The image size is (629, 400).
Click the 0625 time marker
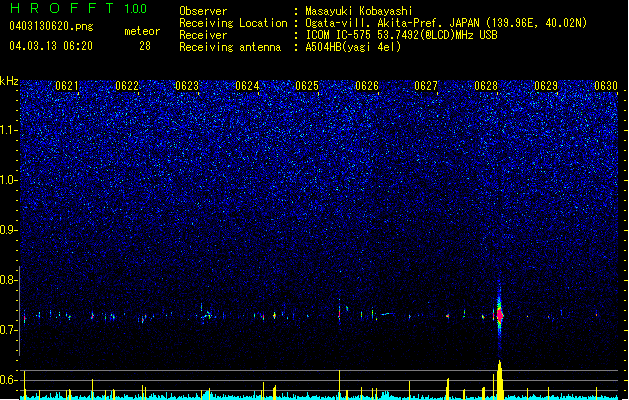point(307,85)
